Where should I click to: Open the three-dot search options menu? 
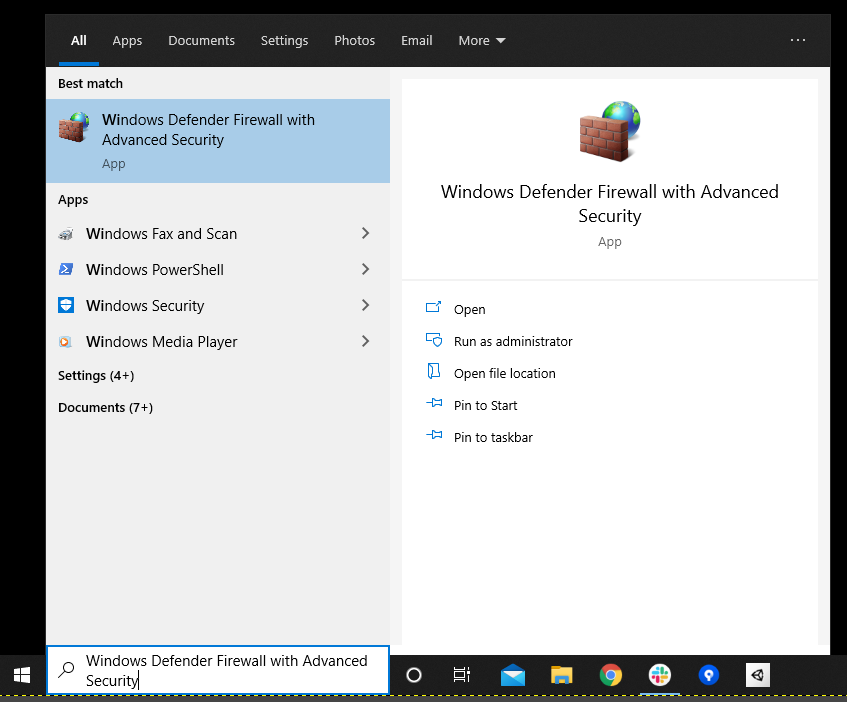point(798,40)
